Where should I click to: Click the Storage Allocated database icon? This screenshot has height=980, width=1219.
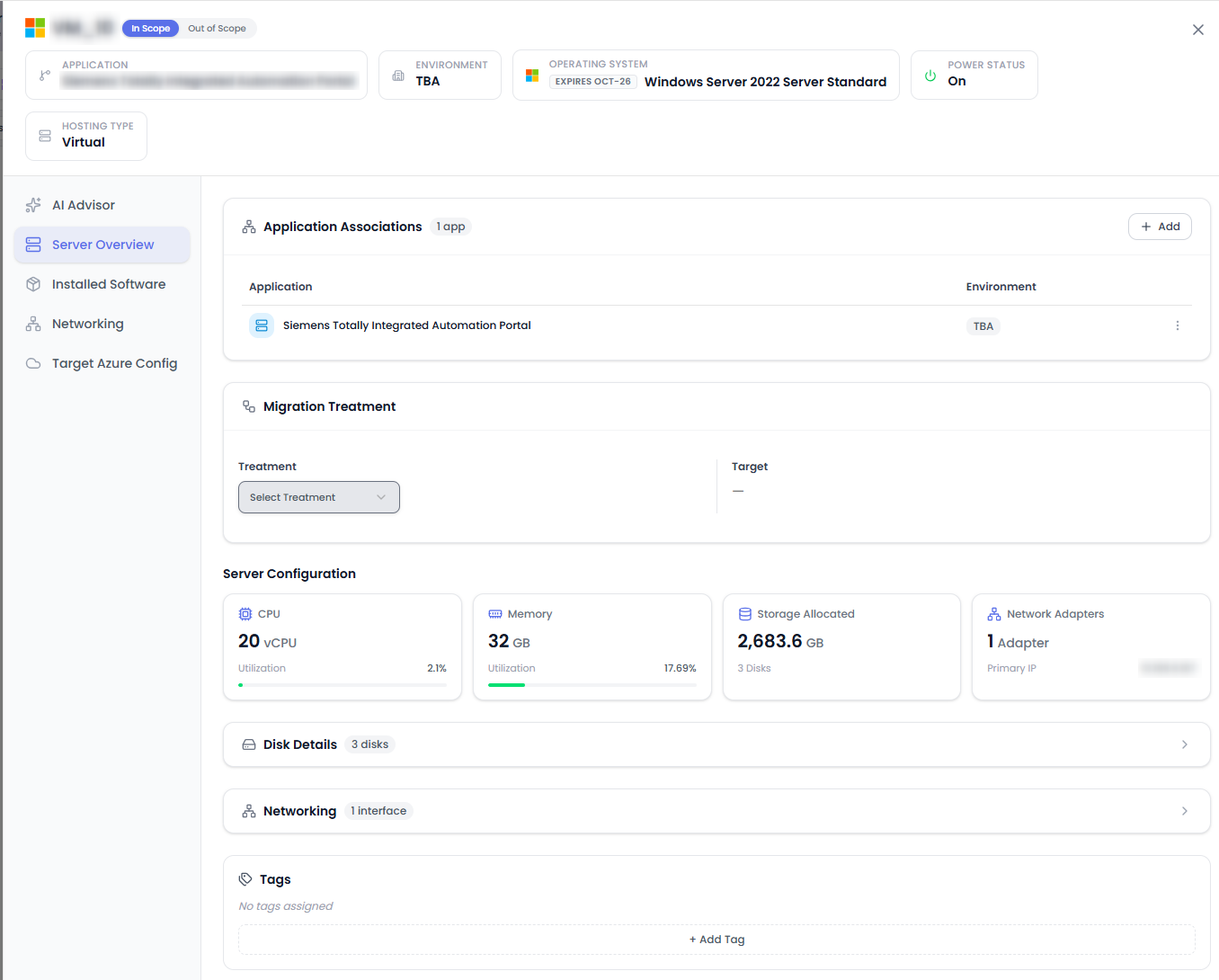745,614
